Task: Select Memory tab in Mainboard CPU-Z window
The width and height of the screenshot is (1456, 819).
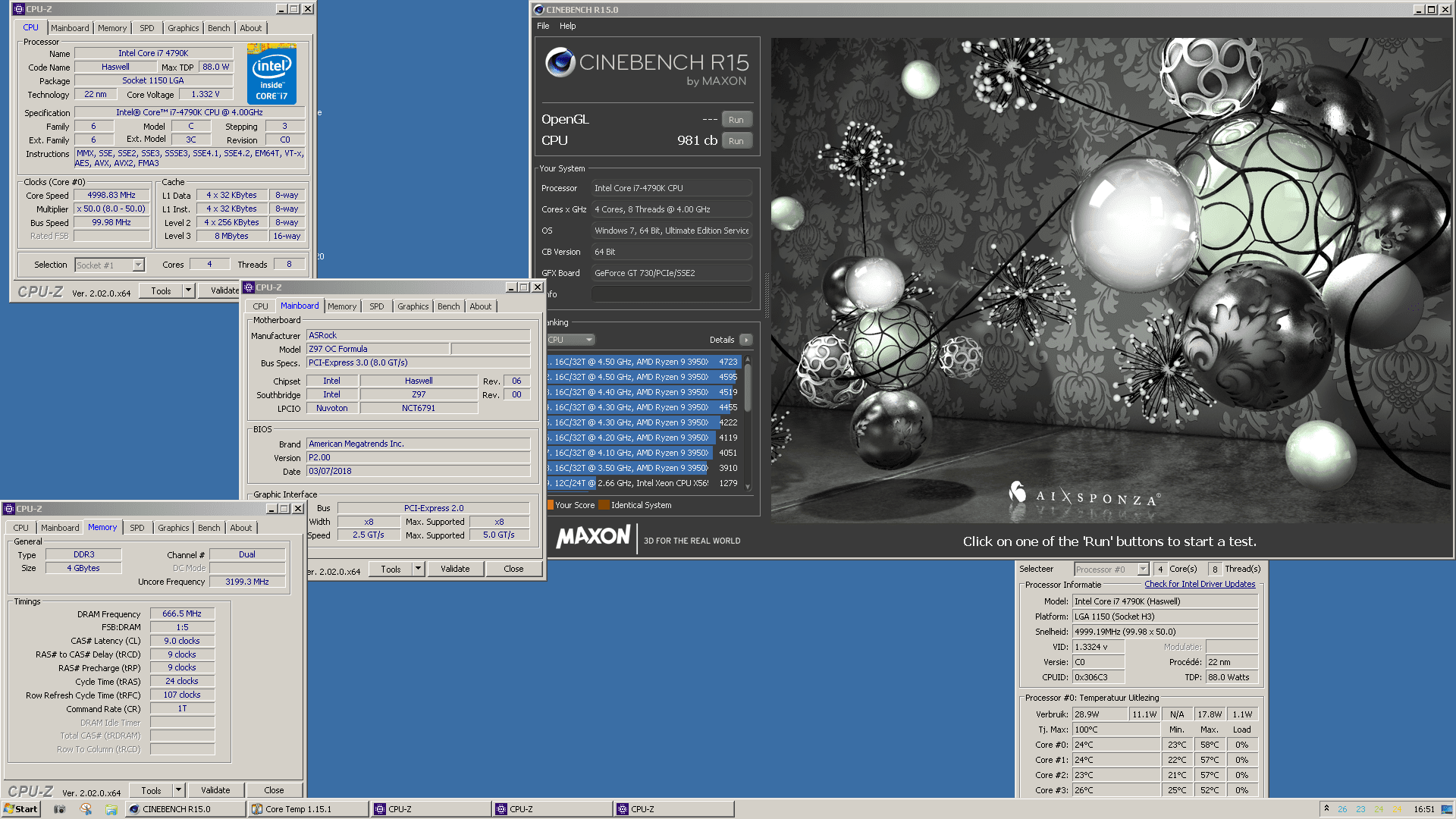Action: click(342, 306)
